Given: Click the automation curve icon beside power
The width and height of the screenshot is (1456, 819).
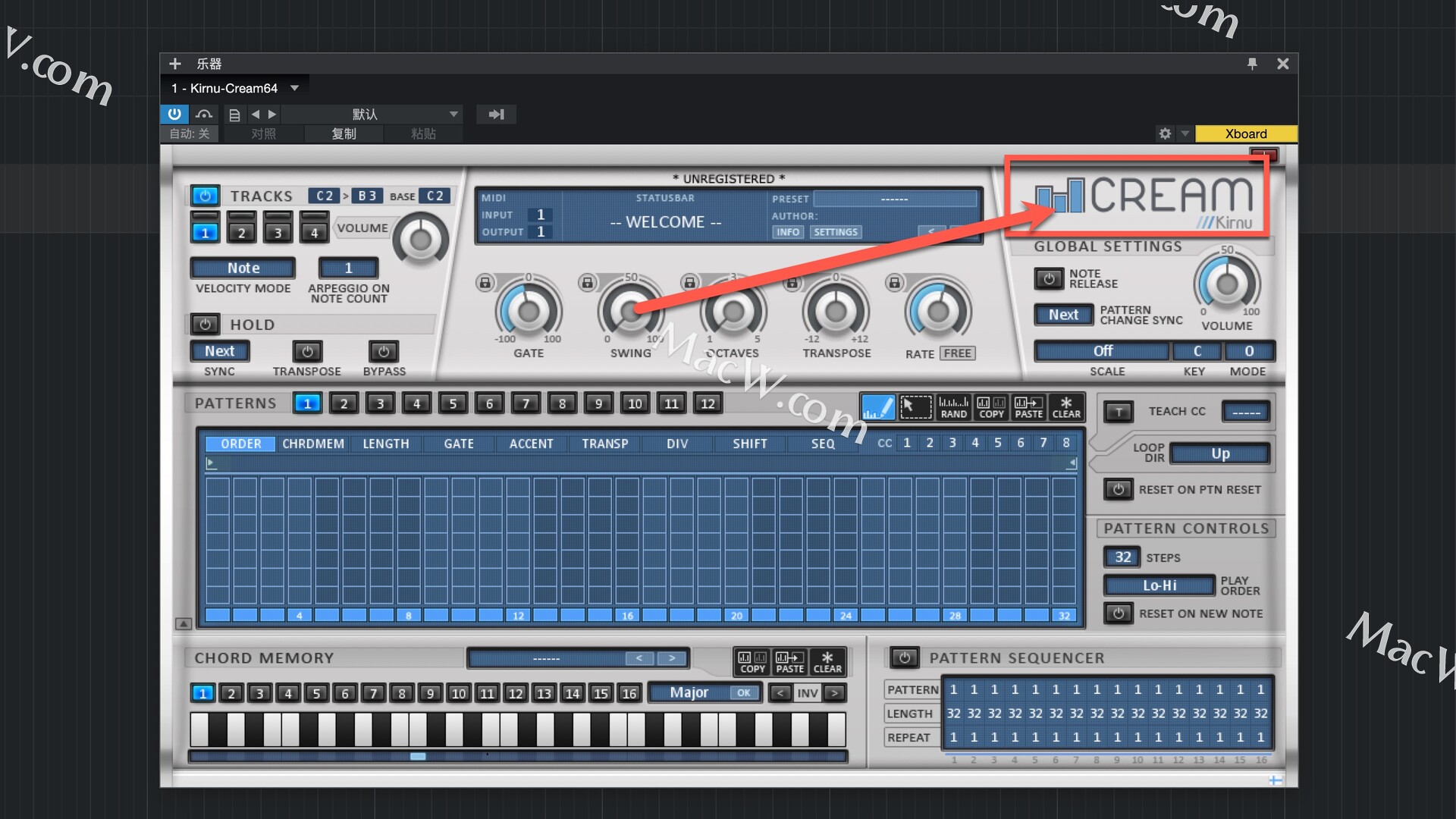Looking at the screenshot, I should (x=203, y=115).
